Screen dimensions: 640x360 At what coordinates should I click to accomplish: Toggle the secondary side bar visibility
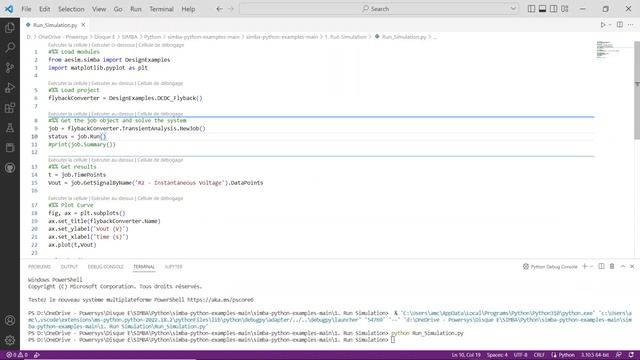click(x=553, y=9)
